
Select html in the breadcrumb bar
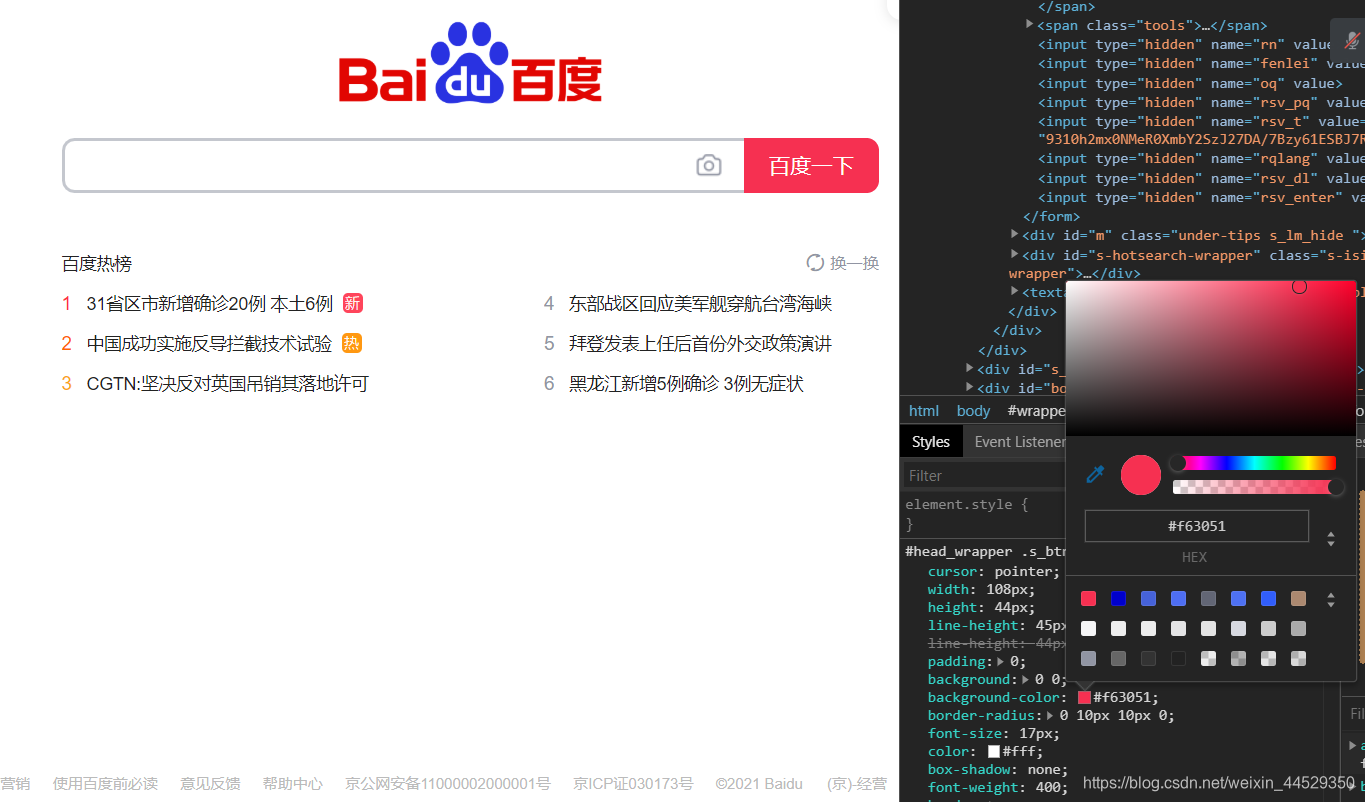(924, 410)
